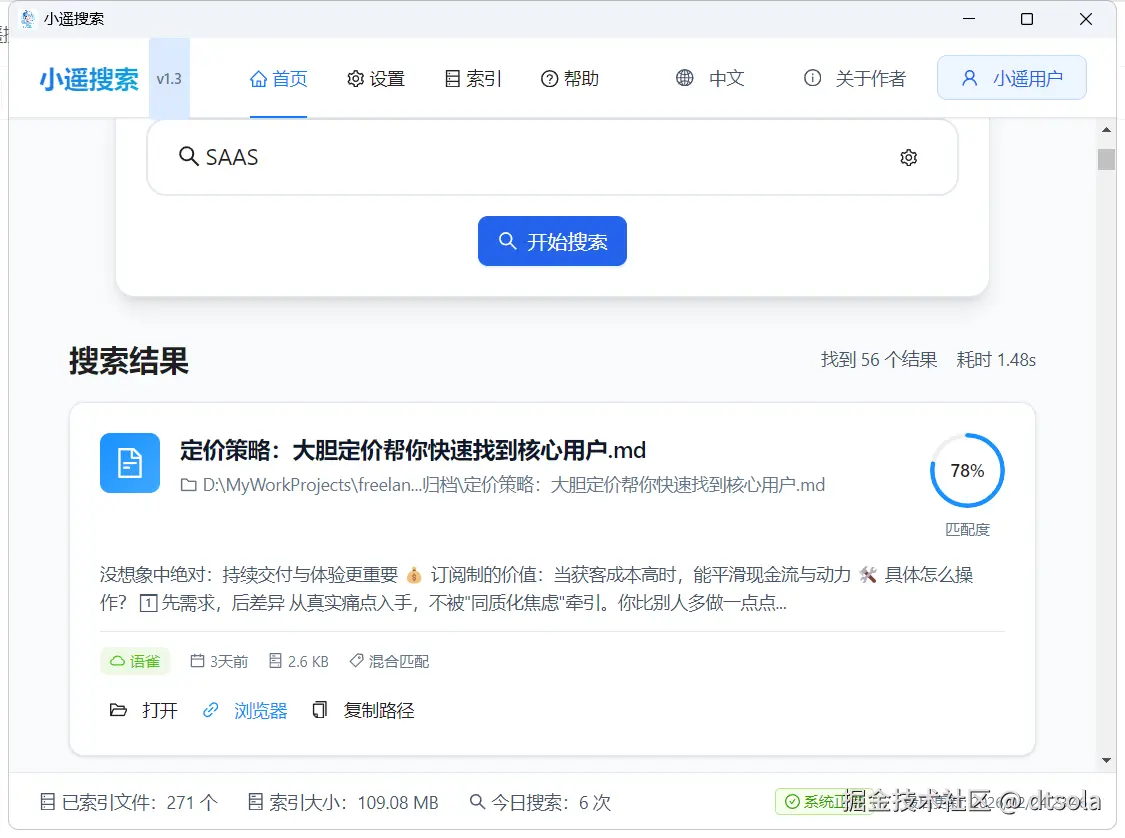The image size is (1125, 838).
Task: Click the home icon in 首页 tab
Action: click(258, 79)
